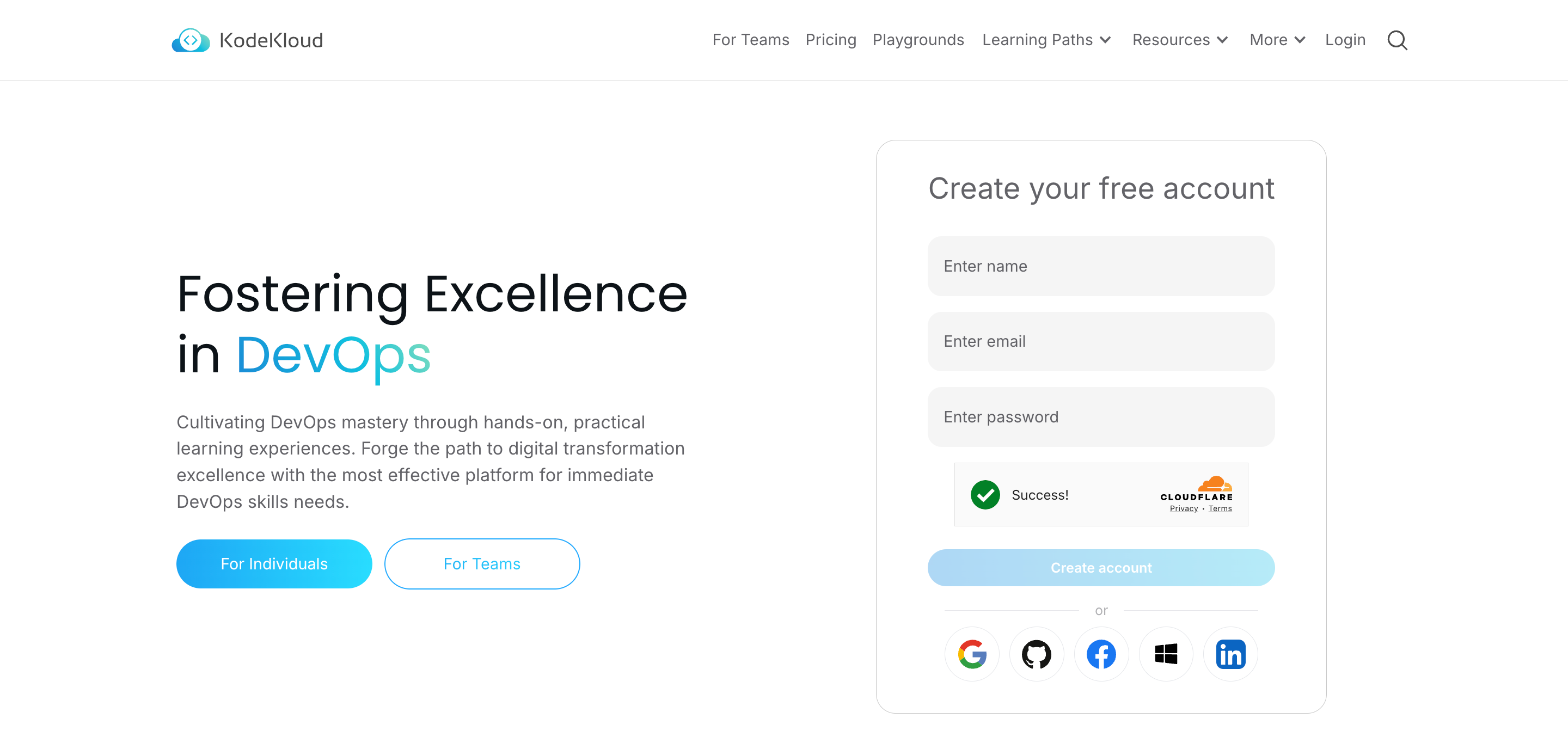Click the GitHub sign-in icon
The image size is (1568, 749).
1037,655
